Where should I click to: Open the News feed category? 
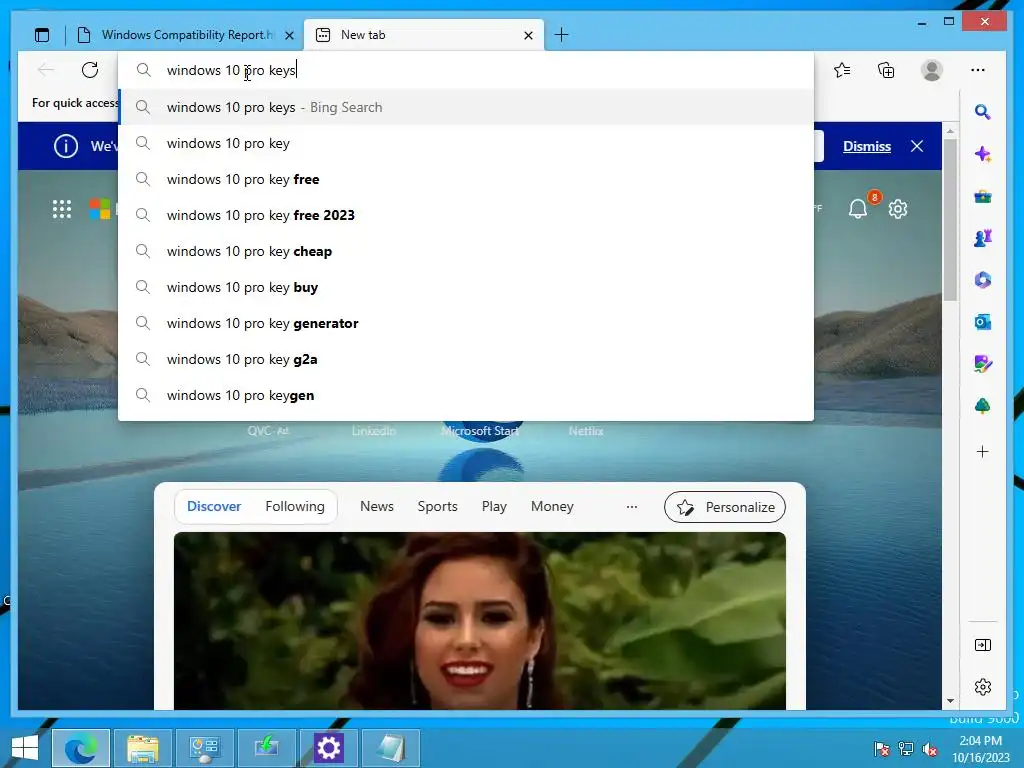(377, 506)
